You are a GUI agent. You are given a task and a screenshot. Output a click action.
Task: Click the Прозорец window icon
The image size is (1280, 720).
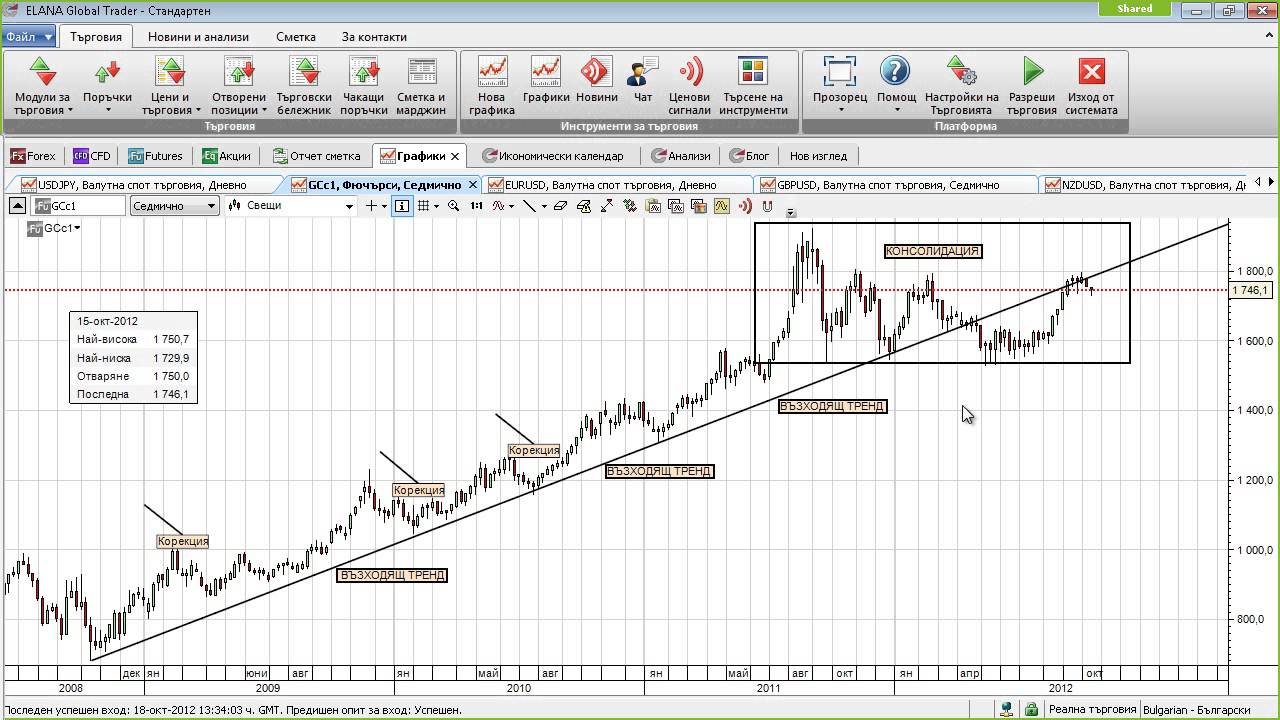pyautogui.click(x=840, y=73)
